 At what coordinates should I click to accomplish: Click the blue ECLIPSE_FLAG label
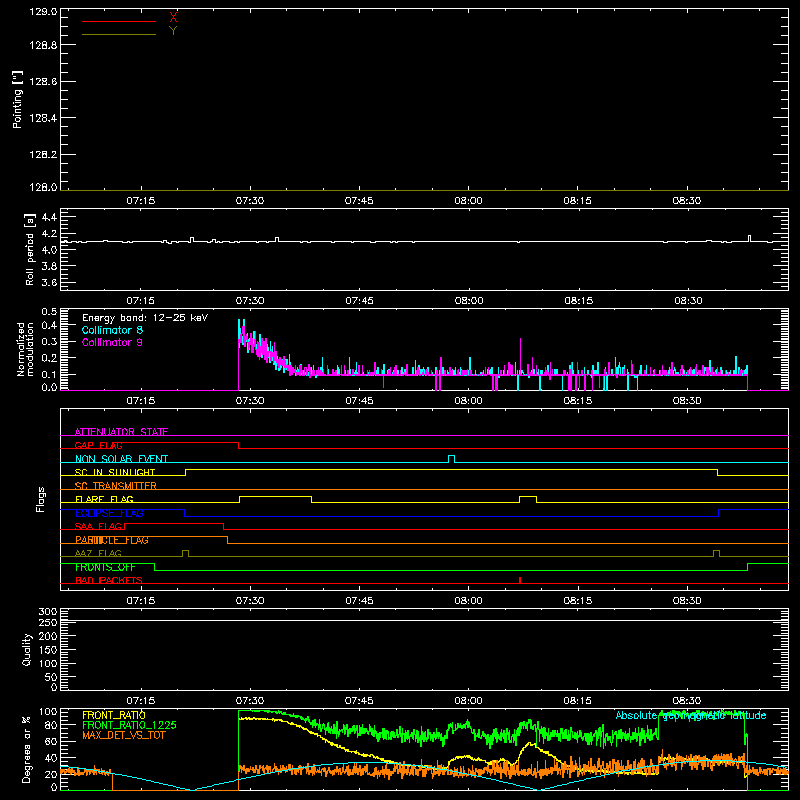109,513
